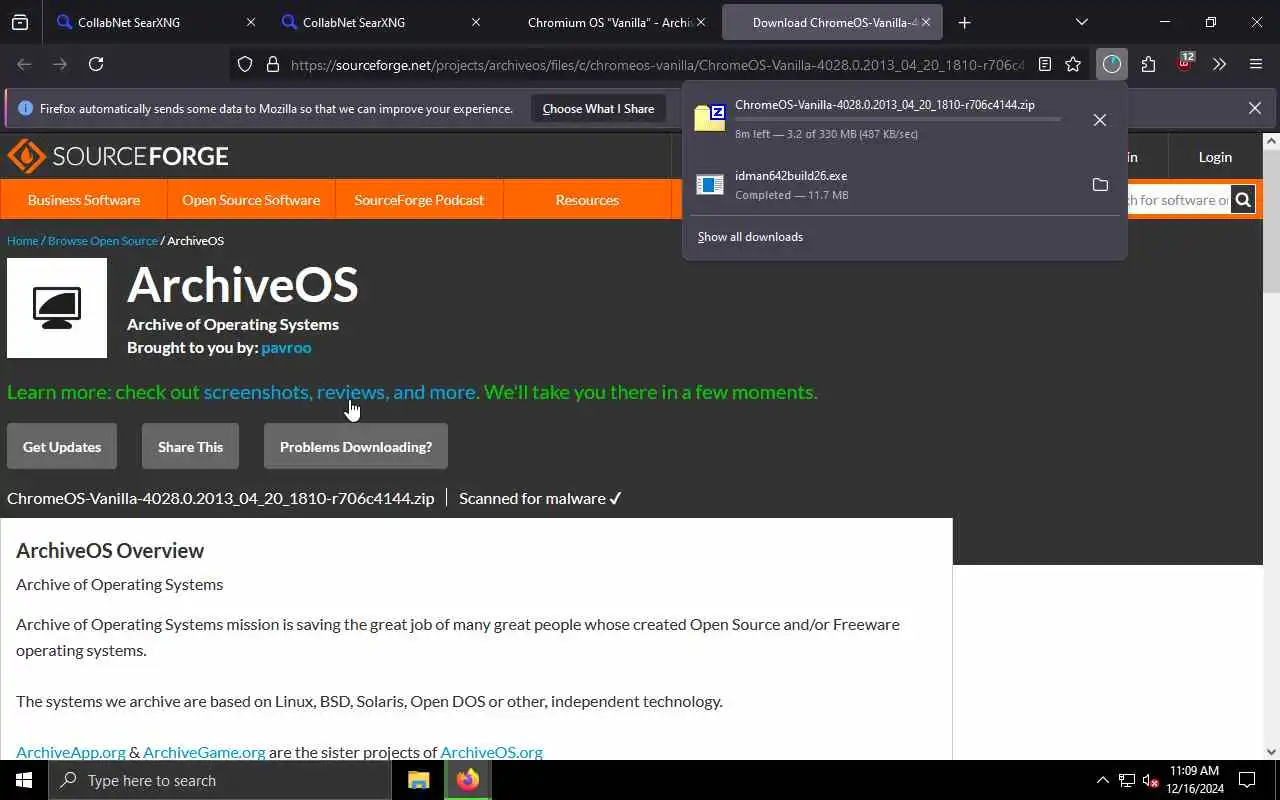Screen dimensions: 1280x800
Task: Open the notification center icon
Action: (x=1247, y=780)
